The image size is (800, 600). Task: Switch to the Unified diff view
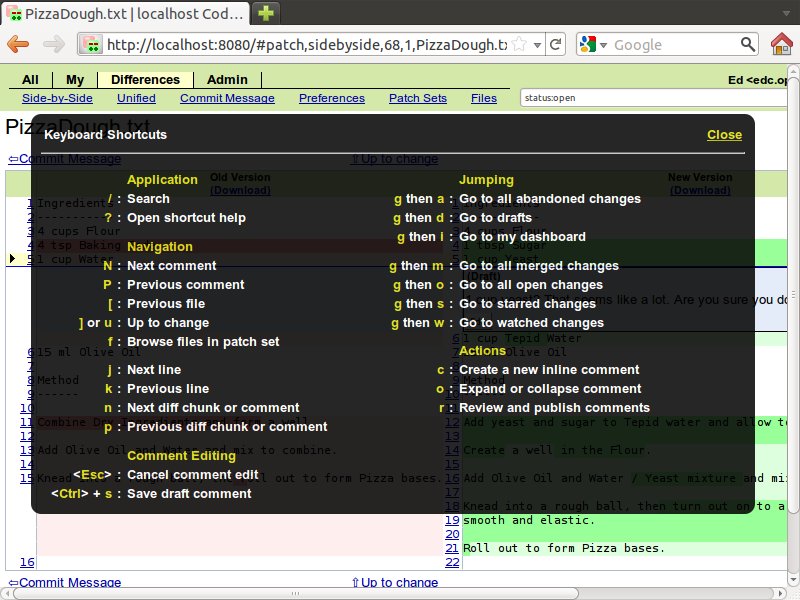(136, 98)
